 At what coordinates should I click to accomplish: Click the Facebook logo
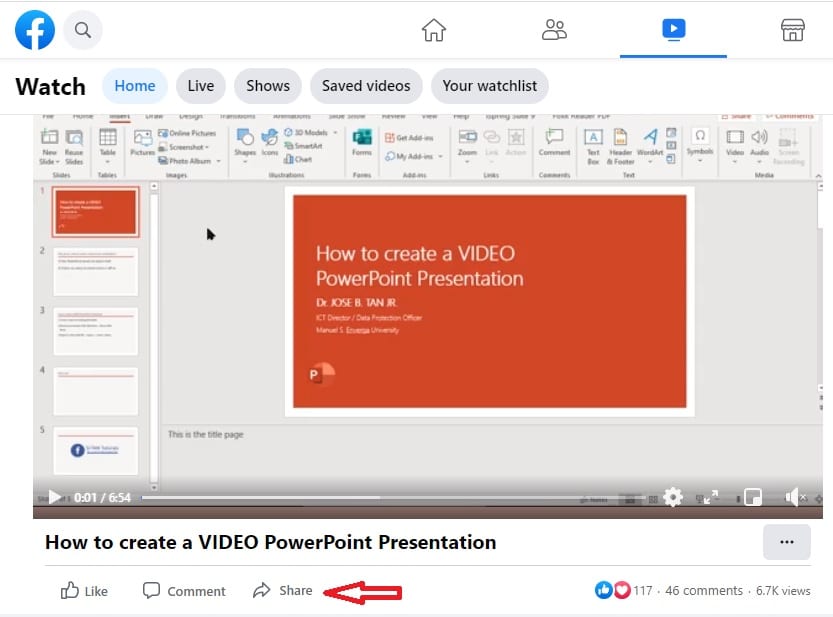(x=35, y=30)
